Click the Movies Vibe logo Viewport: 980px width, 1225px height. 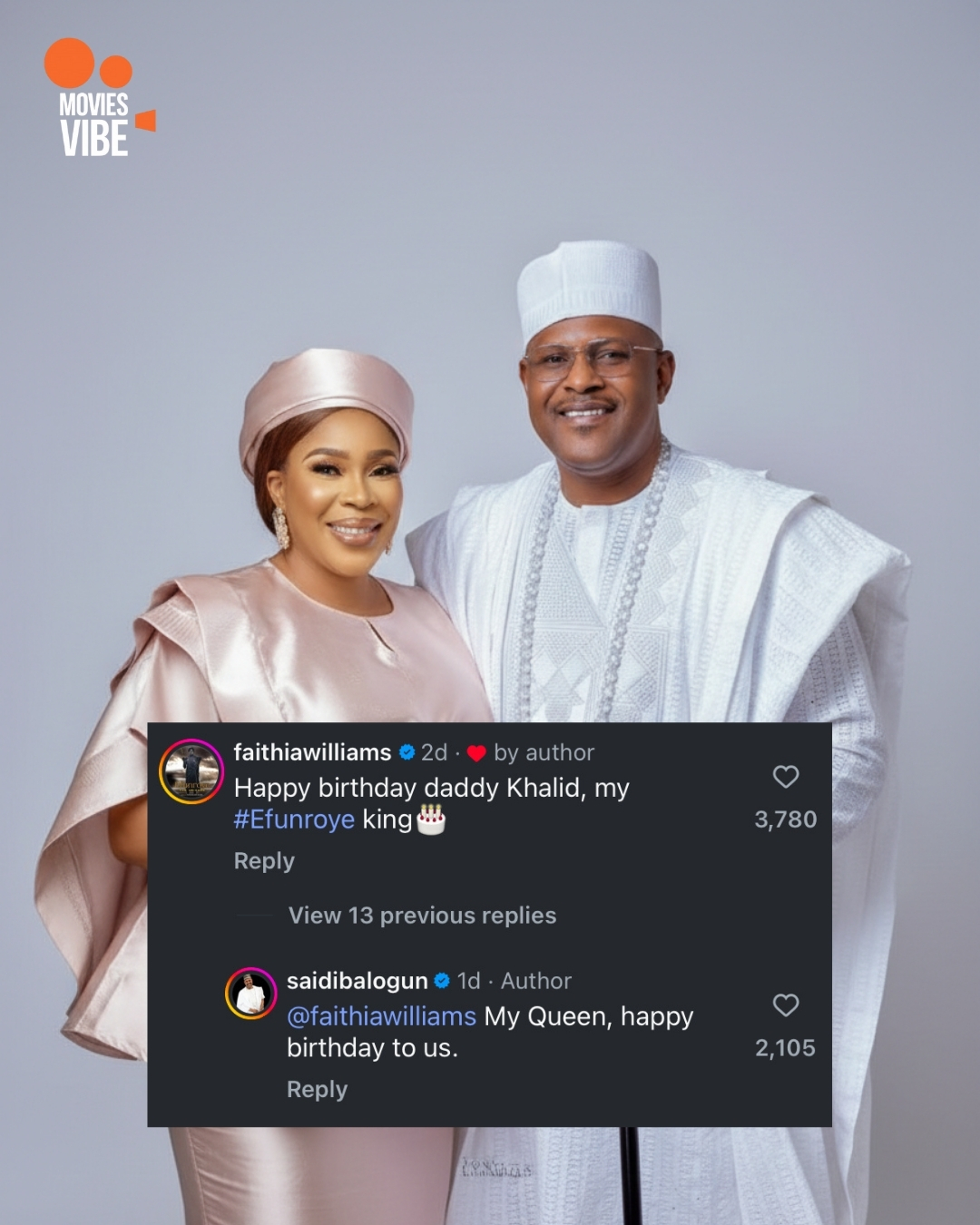tap(96, 98)
